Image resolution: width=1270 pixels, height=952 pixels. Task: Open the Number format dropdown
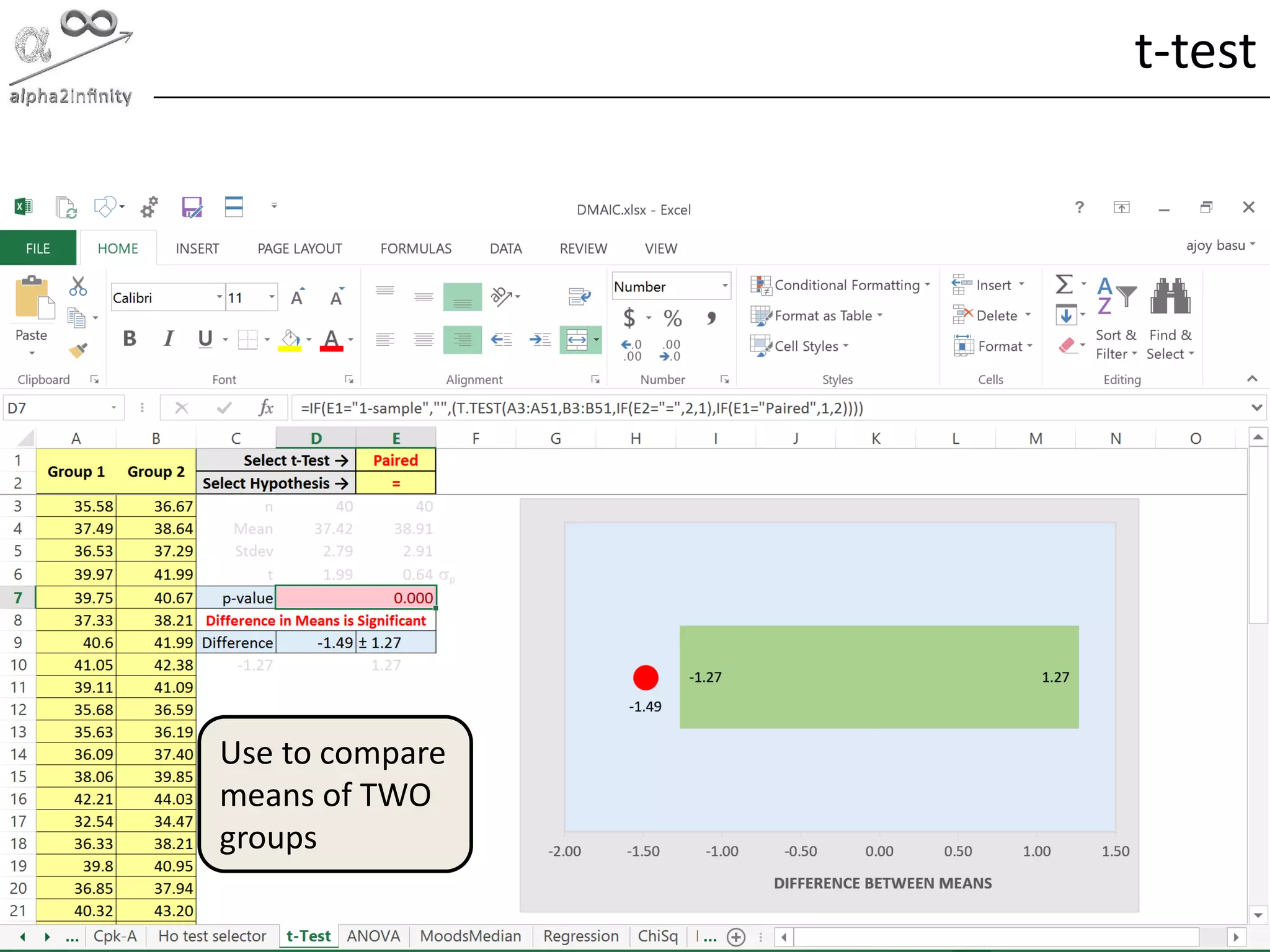(724, 286)
